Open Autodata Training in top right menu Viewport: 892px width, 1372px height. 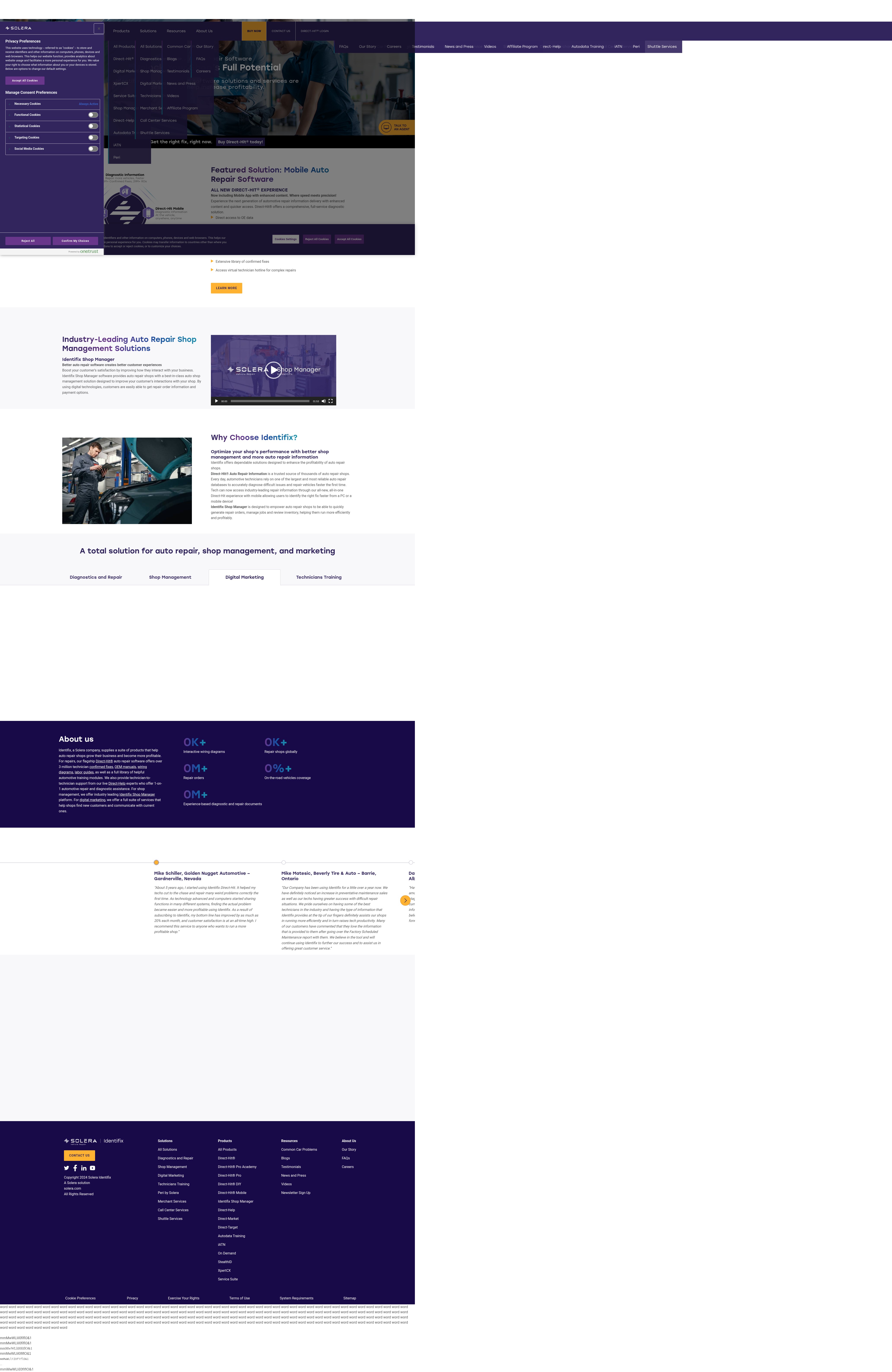[588, 47]
